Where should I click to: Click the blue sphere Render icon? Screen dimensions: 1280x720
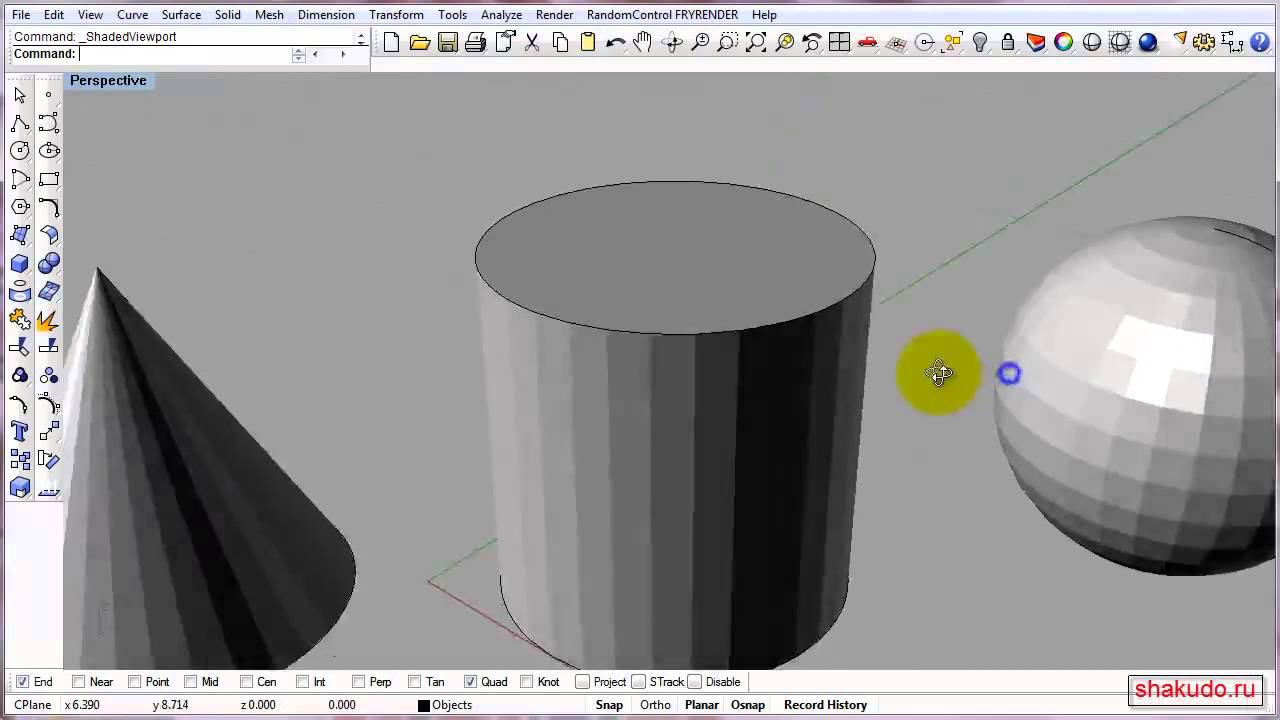[x=1148, y=42]
